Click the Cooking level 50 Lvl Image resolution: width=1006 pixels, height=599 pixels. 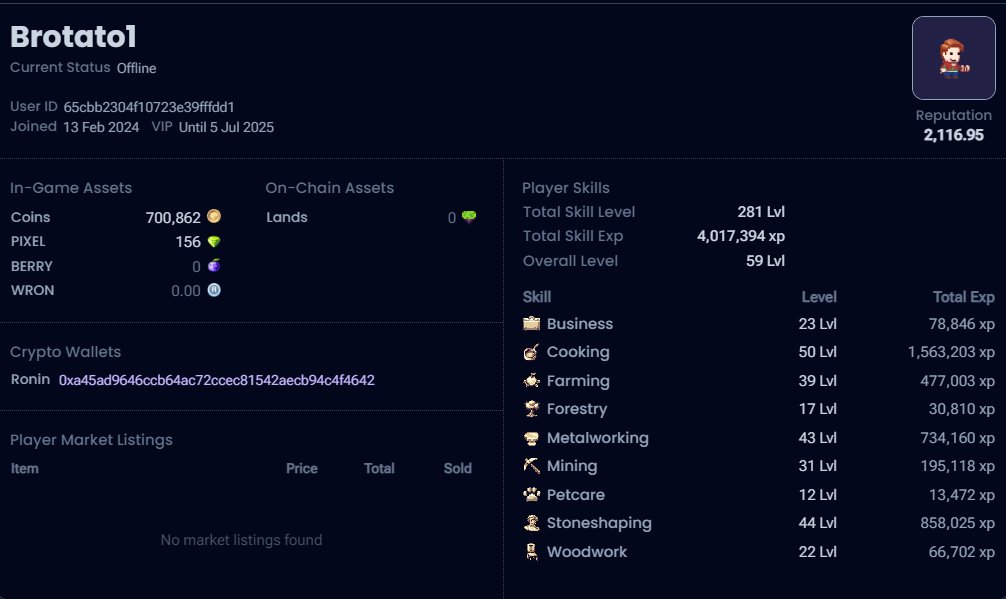click(x=817, y=352)
